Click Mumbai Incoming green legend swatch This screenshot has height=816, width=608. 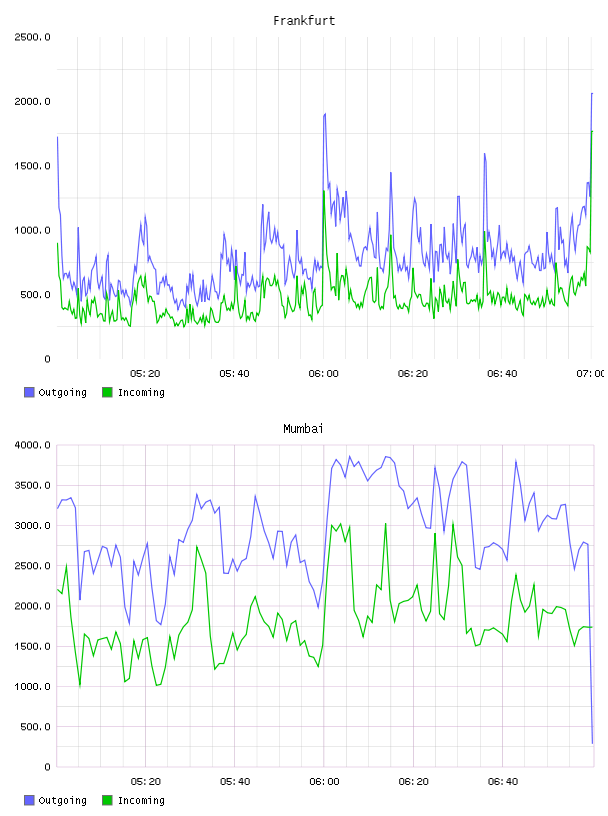(107, 800)
